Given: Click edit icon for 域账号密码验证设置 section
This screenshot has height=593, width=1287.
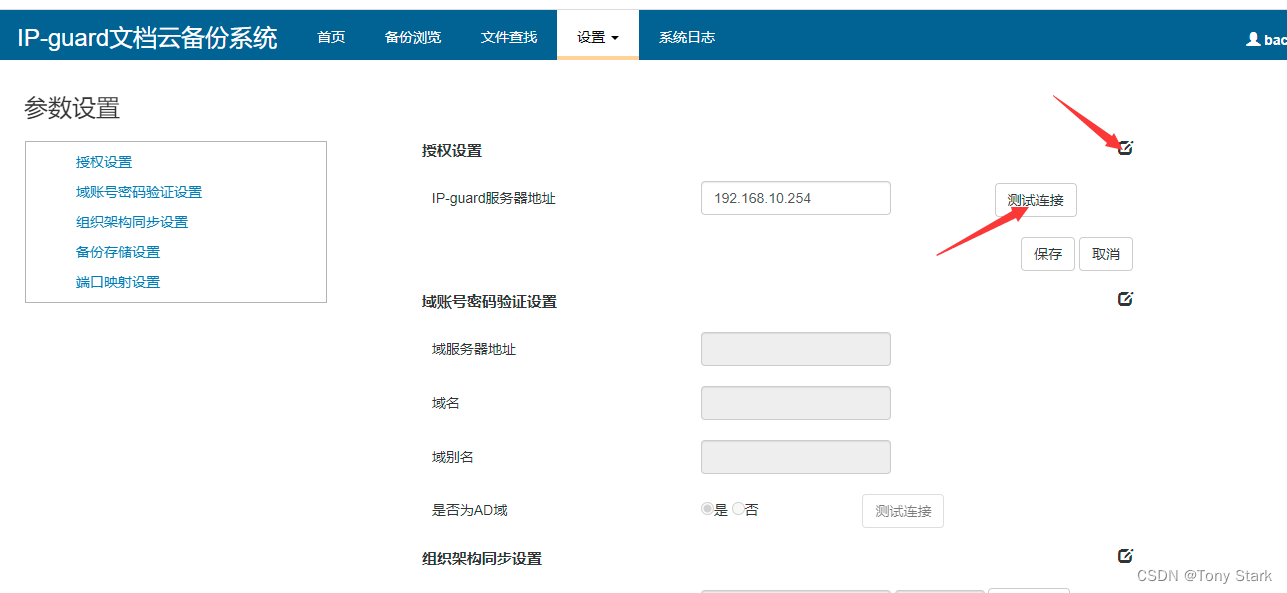Looking at the screenshot, I should point(1125,299).
